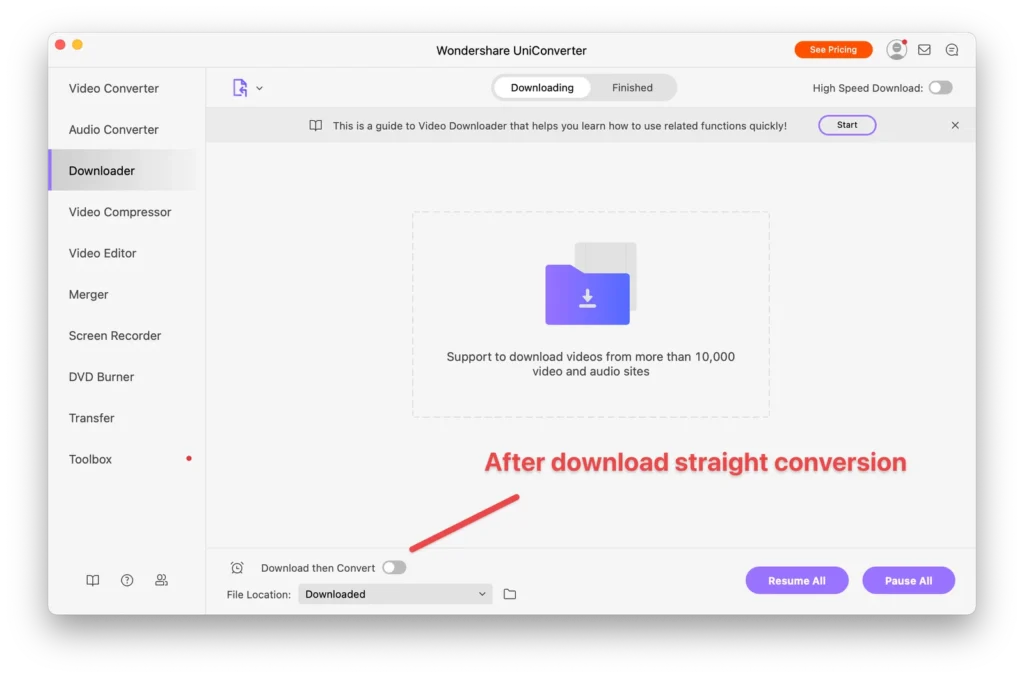
Task: Open the mail messages icon
Action: [x=923, y=50]
